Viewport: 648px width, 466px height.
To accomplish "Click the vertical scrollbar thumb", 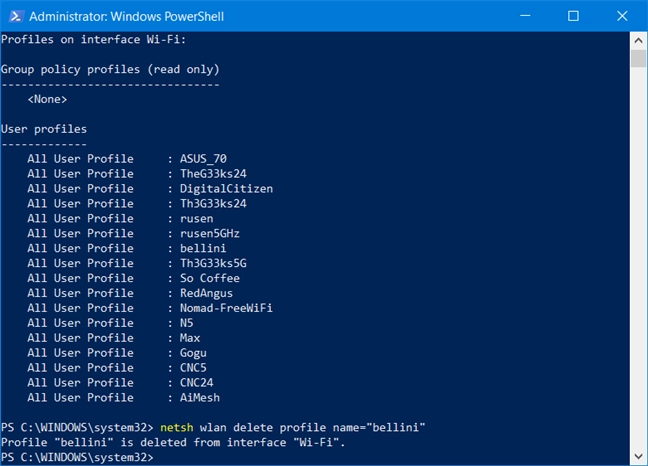I will [x=638, y=58].
